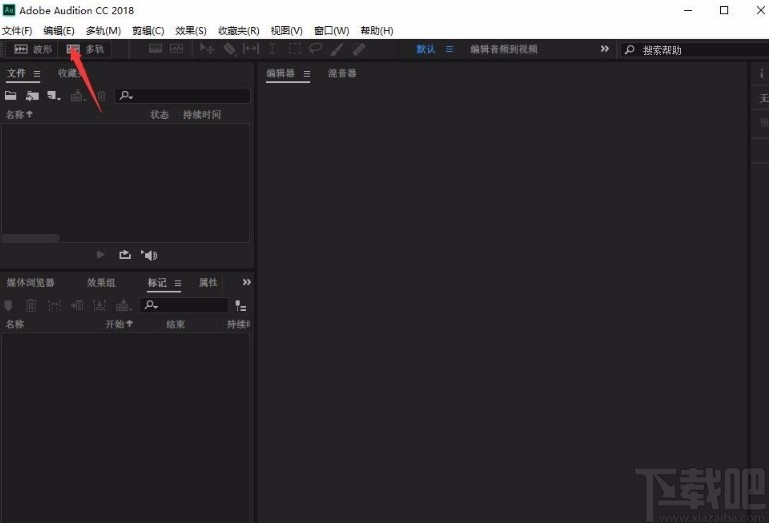Select 编辑音频到视频 workspace
Screen dimensions: 769x523
click(504, 49)
